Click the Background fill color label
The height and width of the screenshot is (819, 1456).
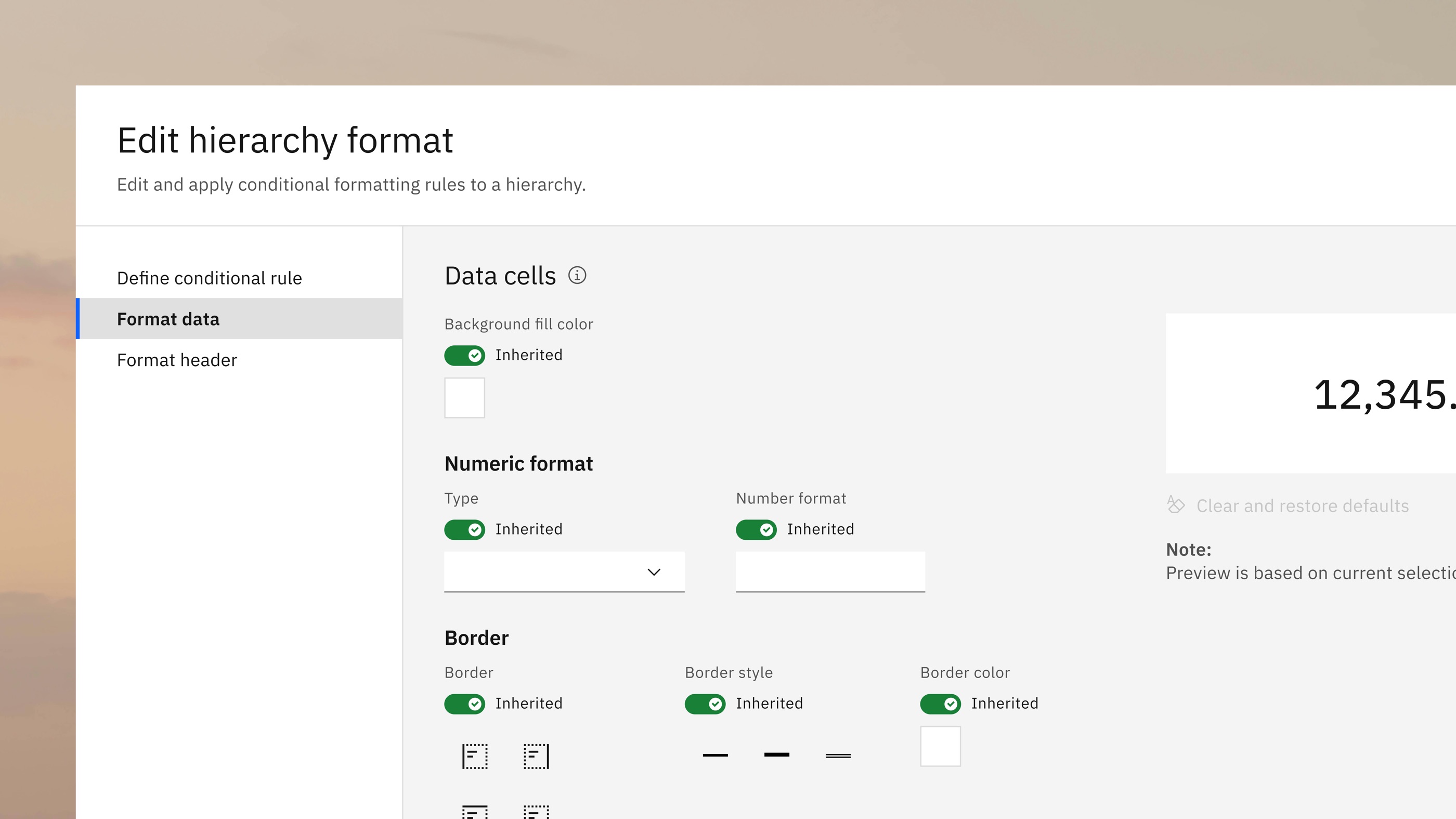(x=518, y=324)
